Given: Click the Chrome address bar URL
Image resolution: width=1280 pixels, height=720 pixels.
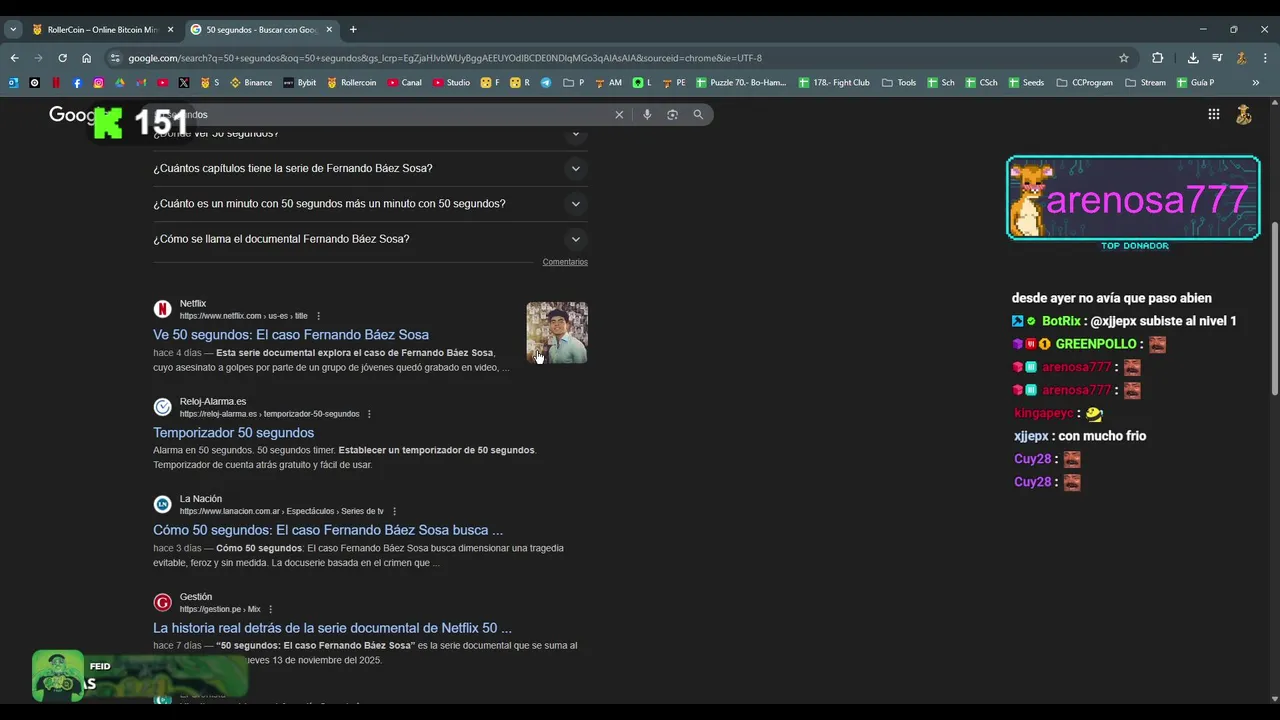Looking at the screenshot, I should pyautogui.click(x=445, y=58).
